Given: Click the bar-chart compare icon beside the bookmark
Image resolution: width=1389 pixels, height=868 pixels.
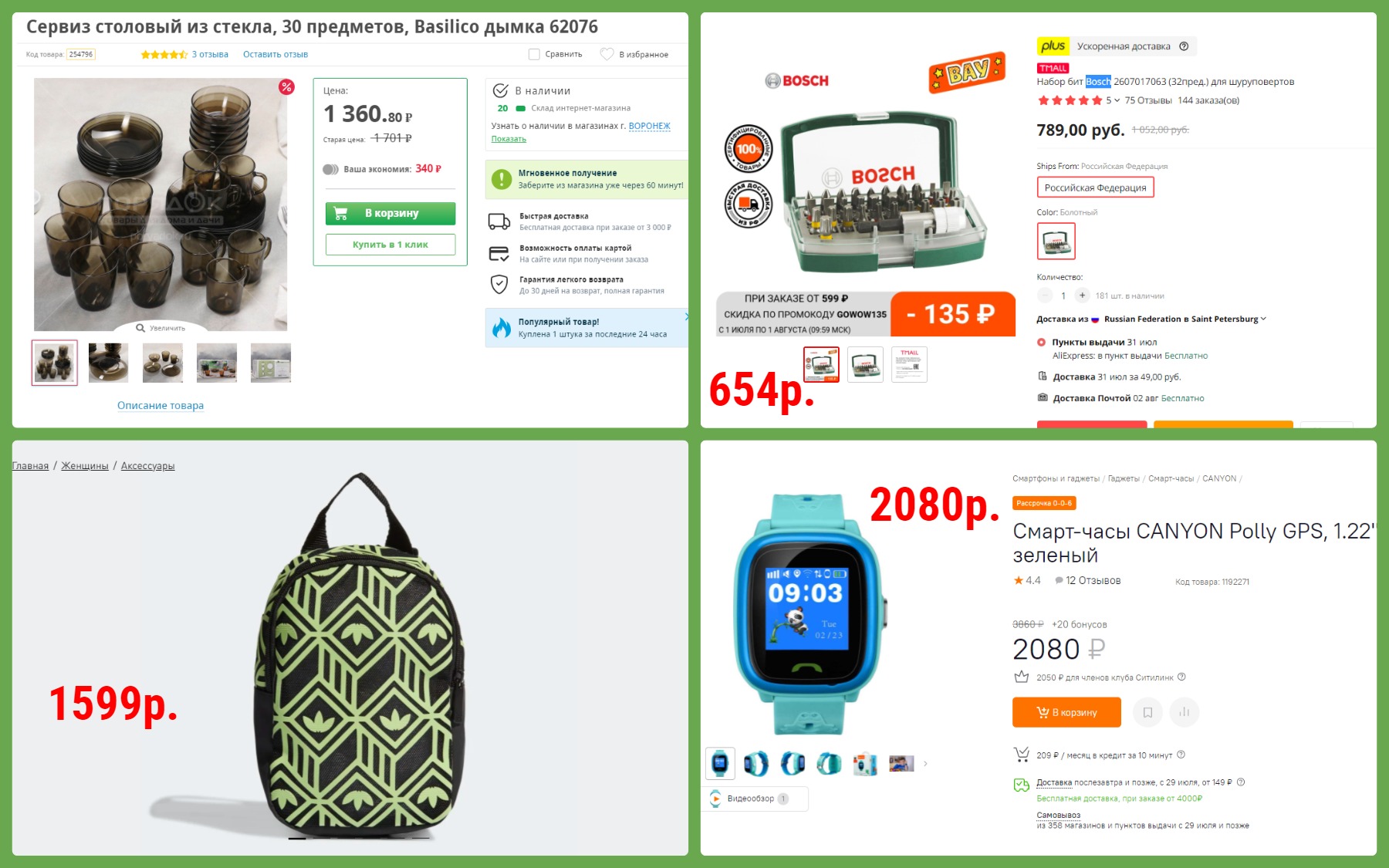Looking at the screenshot, I should pyautogui.click(x=1185, y=712).
